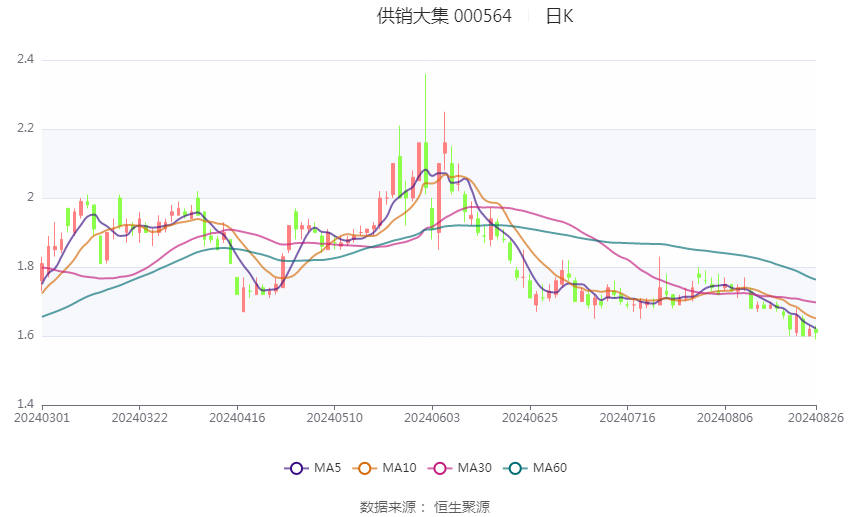Click the 2.4 price axis label
Viewport: 850px width, 517px height.
click(25, 59)
